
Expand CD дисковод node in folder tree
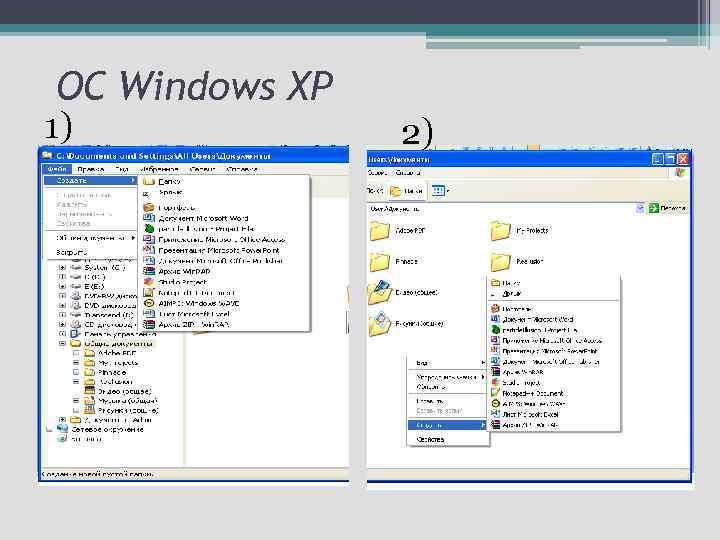pyautogui.click(x=62, y=324)
